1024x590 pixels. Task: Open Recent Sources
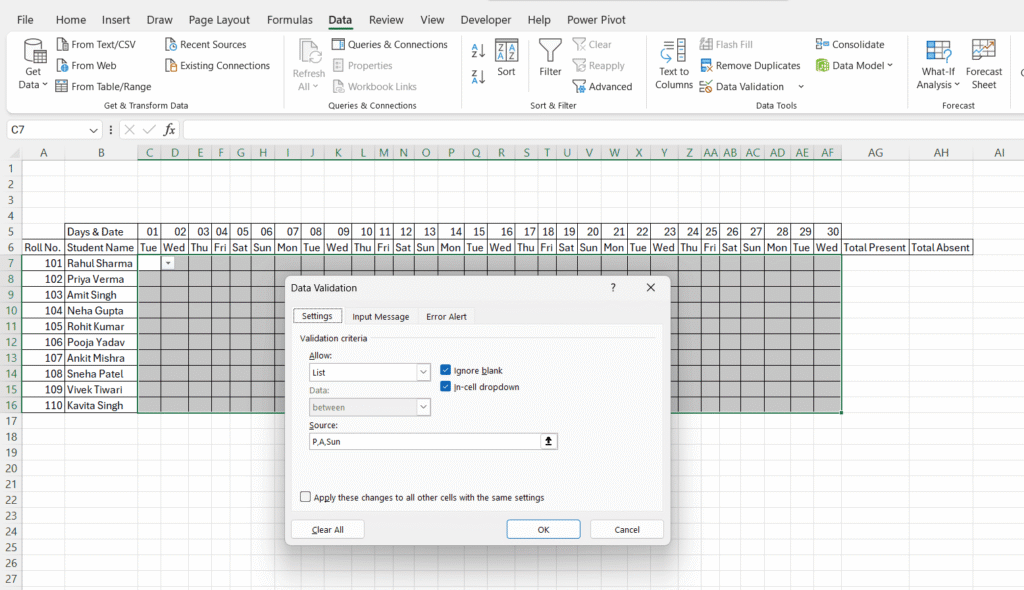206,44
